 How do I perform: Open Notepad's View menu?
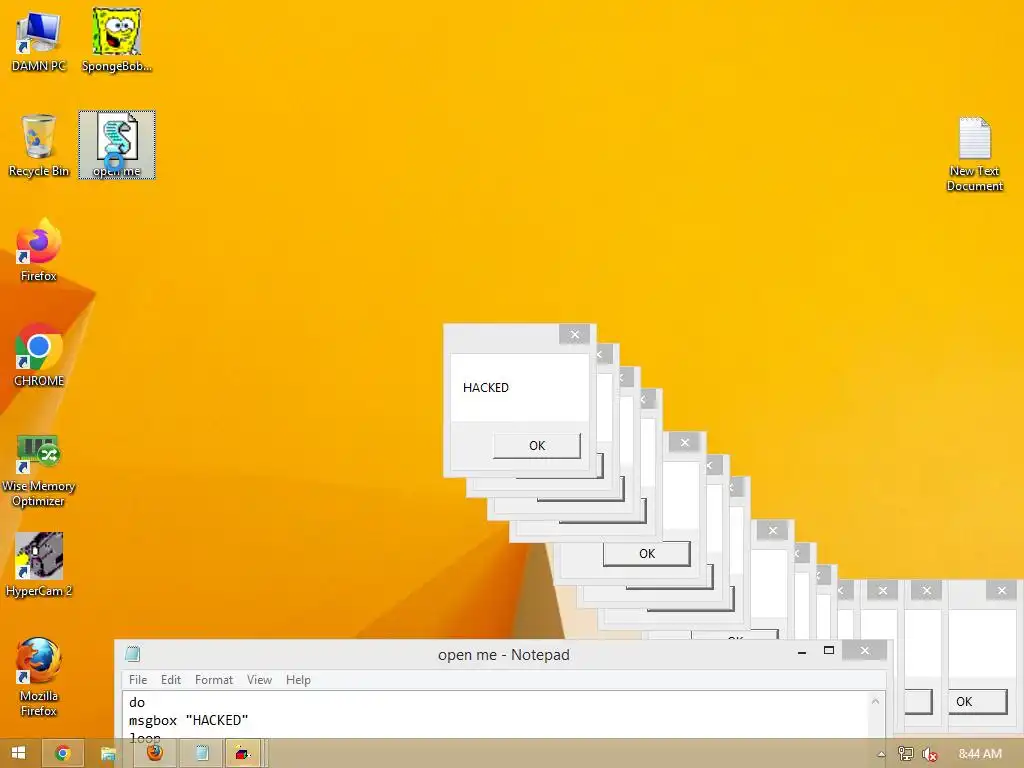(259, 680)
